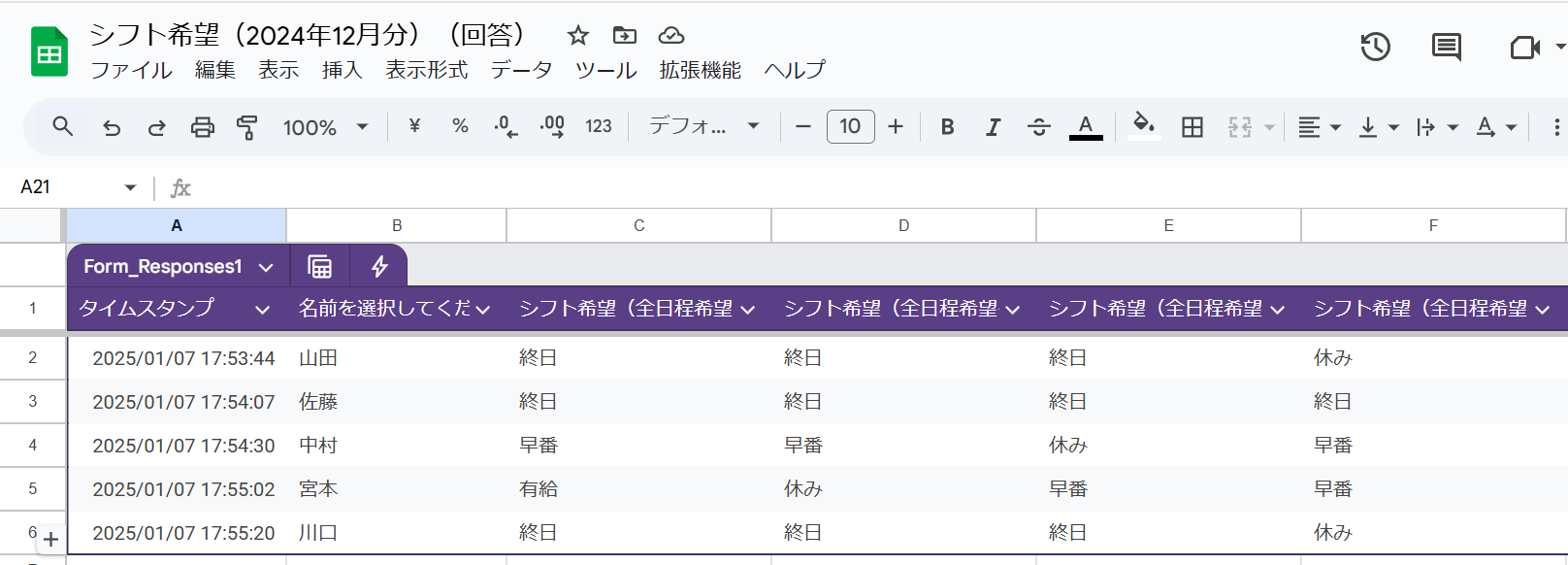The image size is (1568, 565).
Task: Activate the paint format tool
Action: [247, 127]
